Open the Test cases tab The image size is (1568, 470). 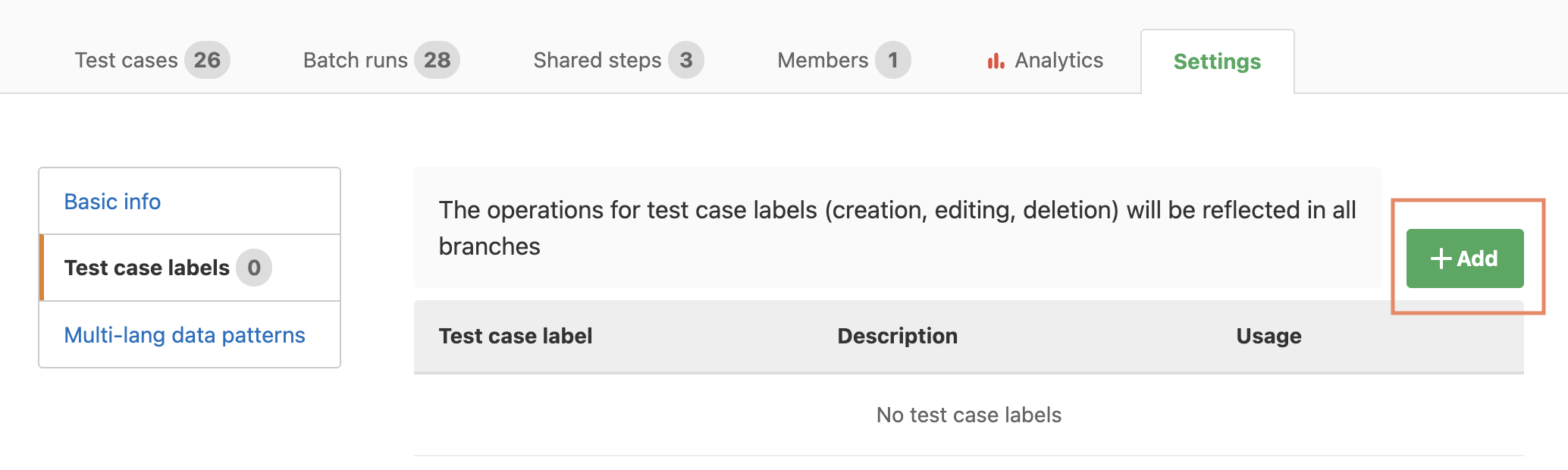152,60
